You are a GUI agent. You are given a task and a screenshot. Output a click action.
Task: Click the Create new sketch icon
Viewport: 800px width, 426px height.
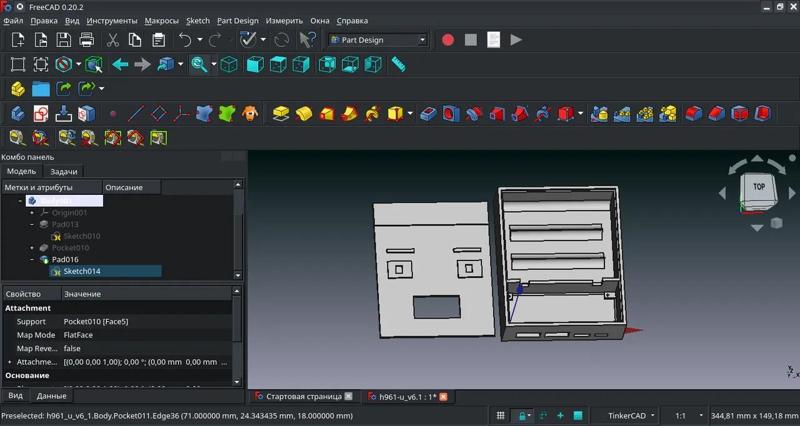[x=41, y=113]
